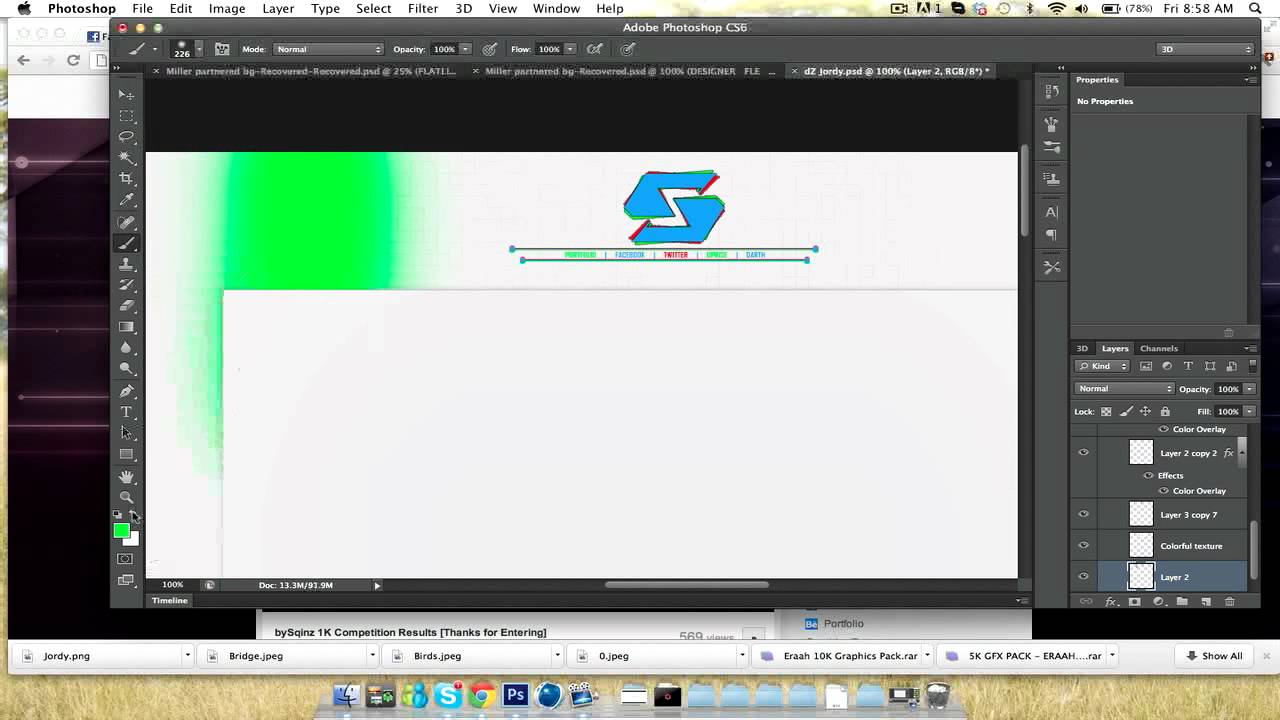Screen dimensions: 1280x720
Task: Click the delete layer trash icon
Action: 1229,601
